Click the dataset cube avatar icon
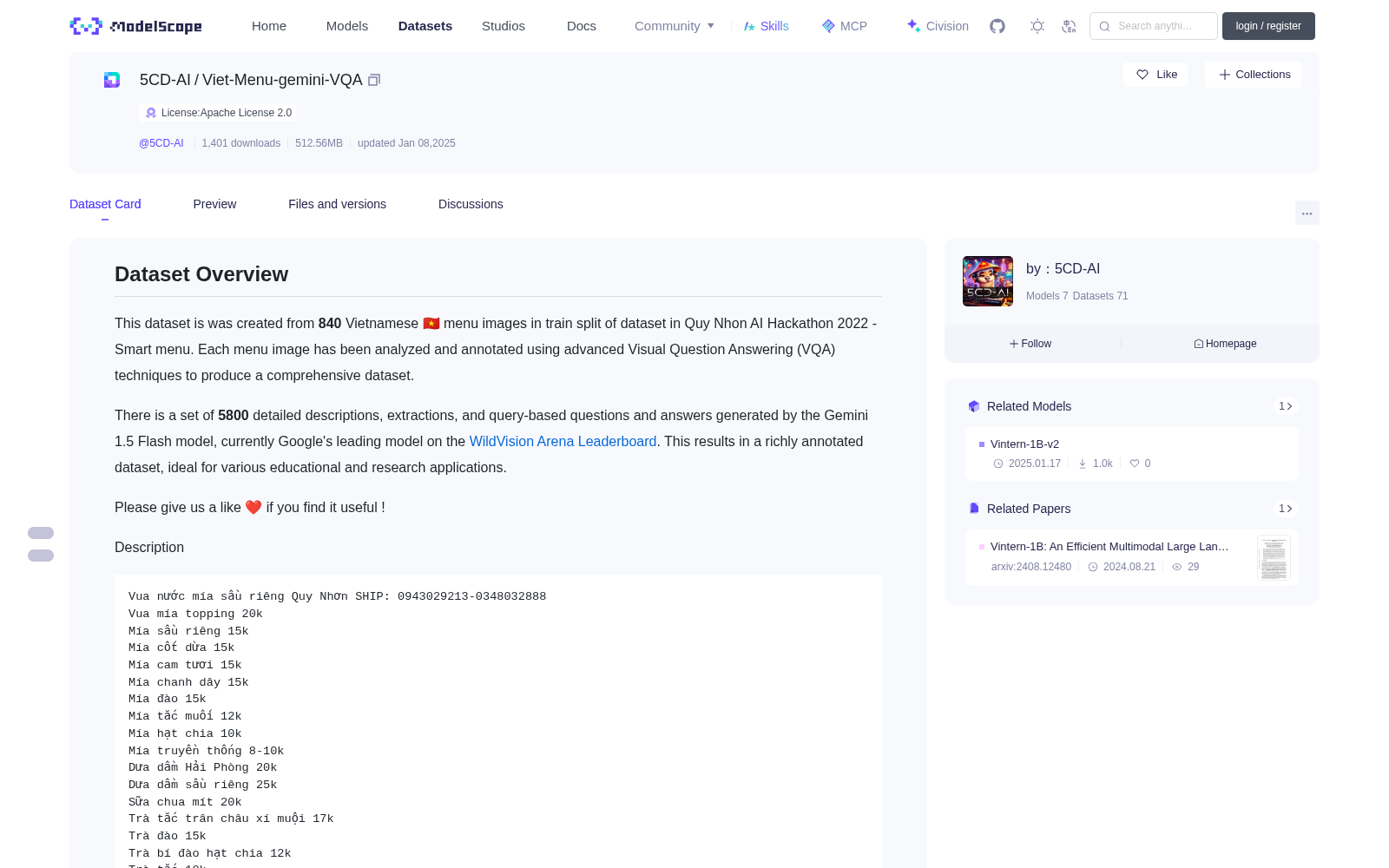The image size is (1389, 868). [112, 80]
